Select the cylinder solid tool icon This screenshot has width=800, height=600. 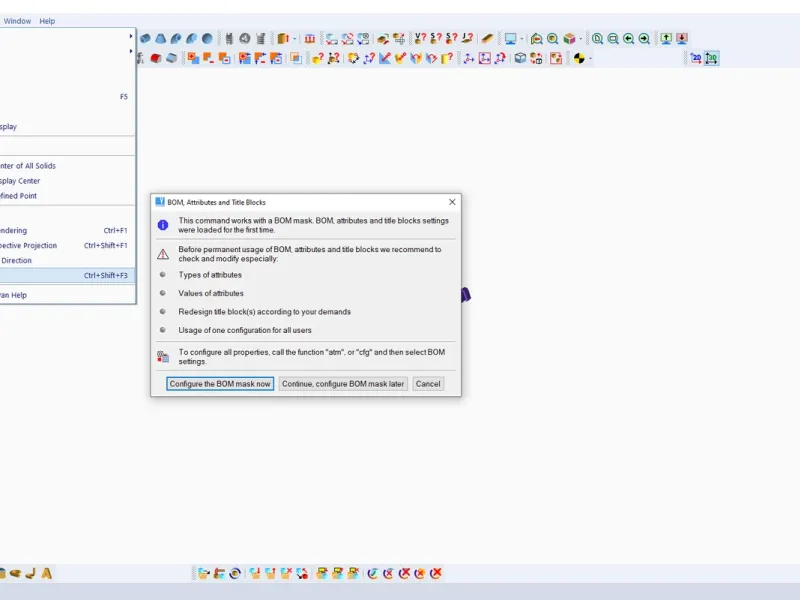(145, 38)
